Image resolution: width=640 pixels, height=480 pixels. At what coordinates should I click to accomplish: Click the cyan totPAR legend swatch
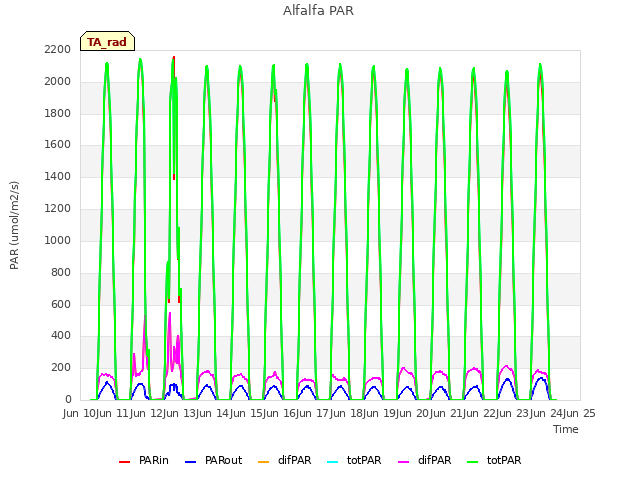333,462
